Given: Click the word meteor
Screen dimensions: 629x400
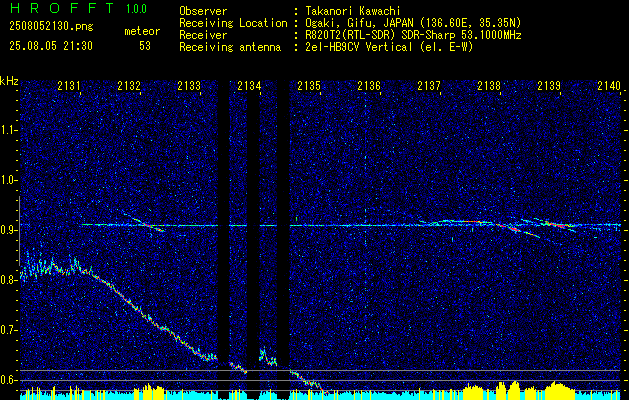Looking at the screenshot, I should [x=142, y=31].
